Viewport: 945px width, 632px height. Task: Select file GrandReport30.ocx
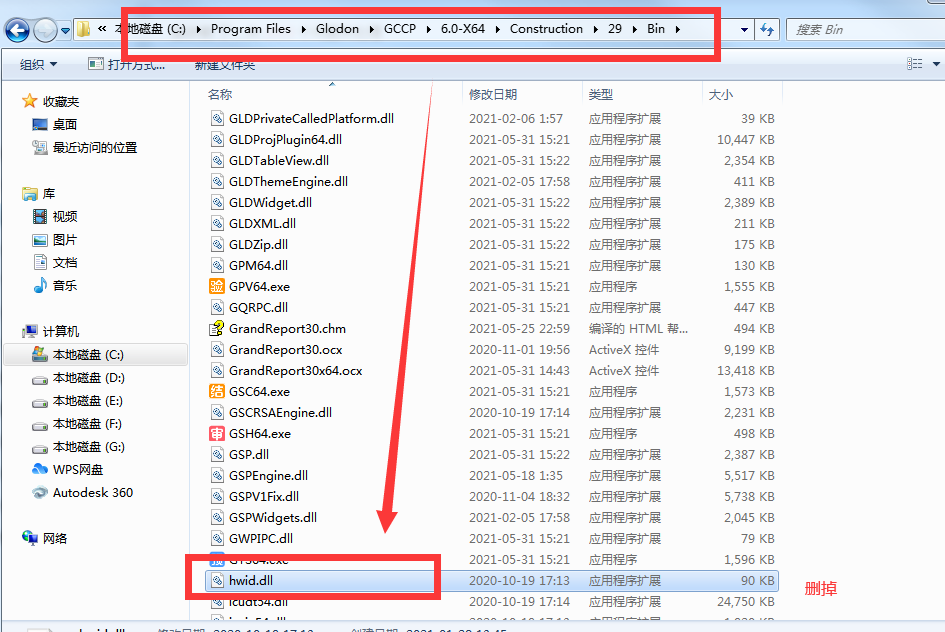pos(286,349)
